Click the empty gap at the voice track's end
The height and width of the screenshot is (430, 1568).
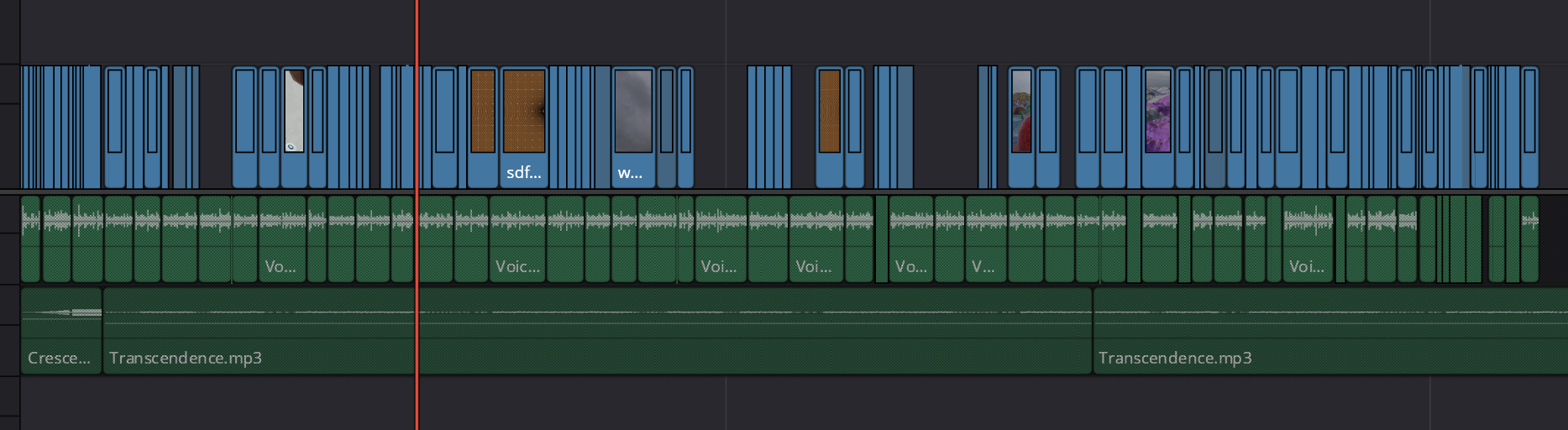pos(1552,239)
